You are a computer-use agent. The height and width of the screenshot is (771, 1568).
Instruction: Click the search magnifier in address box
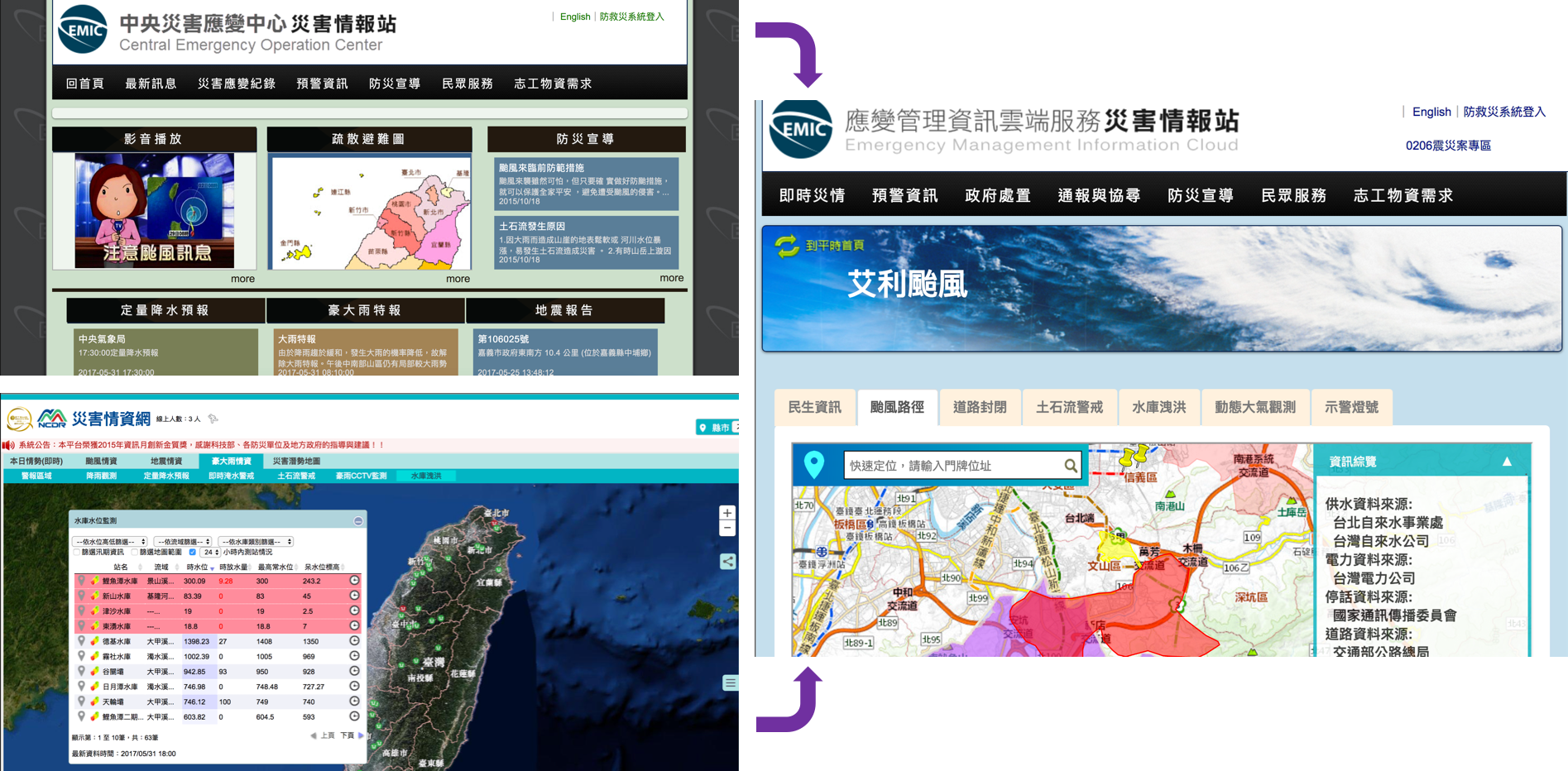click(1070, 466)
